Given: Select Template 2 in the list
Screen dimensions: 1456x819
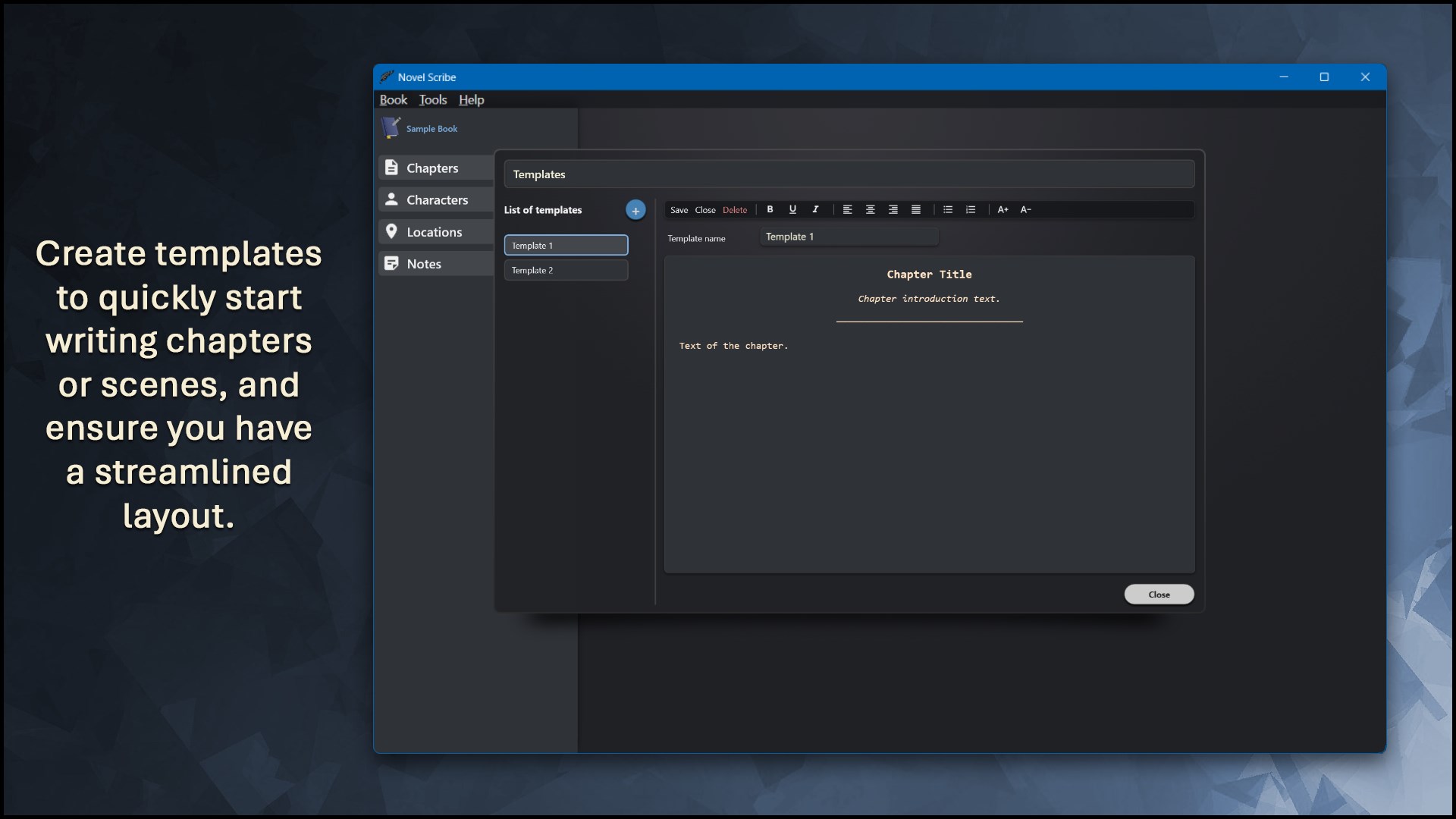Looking at the screenshot, I should (x=566, y=270).
